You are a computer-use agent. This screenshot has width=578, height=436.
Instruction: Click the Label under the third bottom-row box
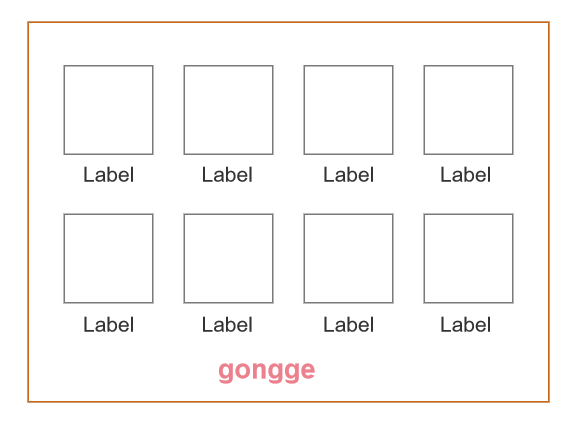pos(349,325)
